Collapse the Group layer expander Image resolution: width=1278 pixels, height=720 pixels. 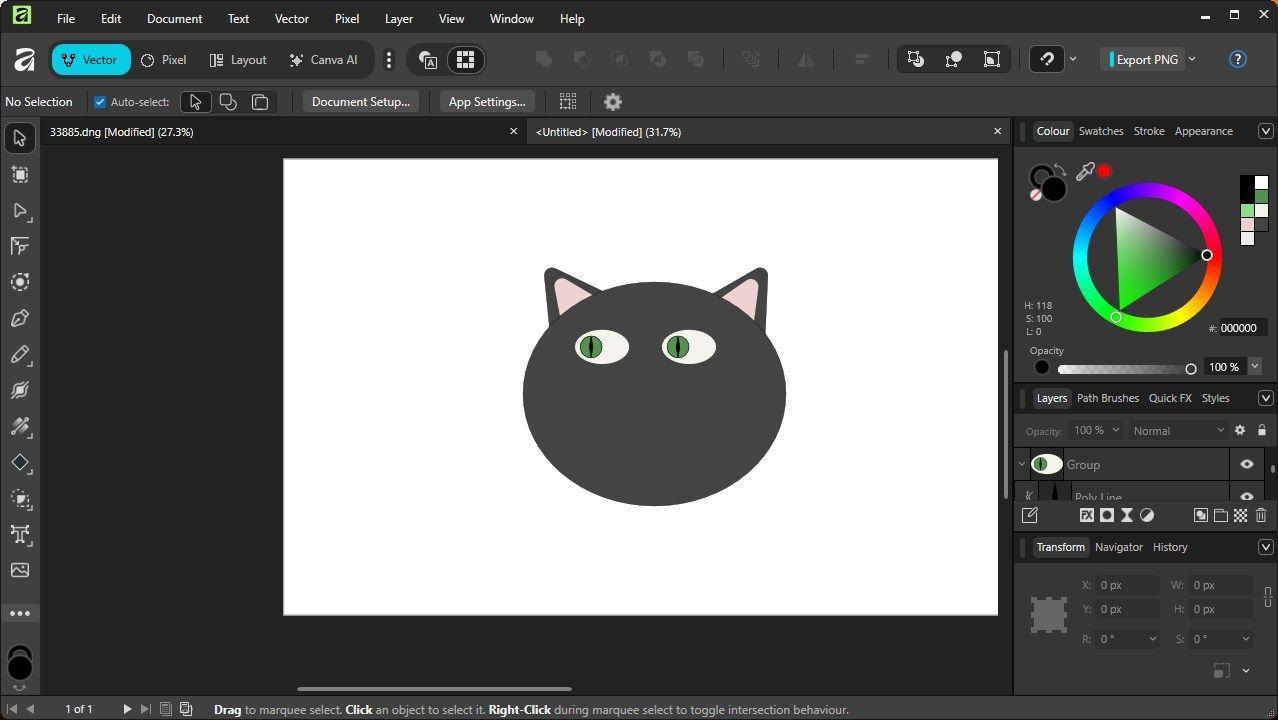point(1022,464)
